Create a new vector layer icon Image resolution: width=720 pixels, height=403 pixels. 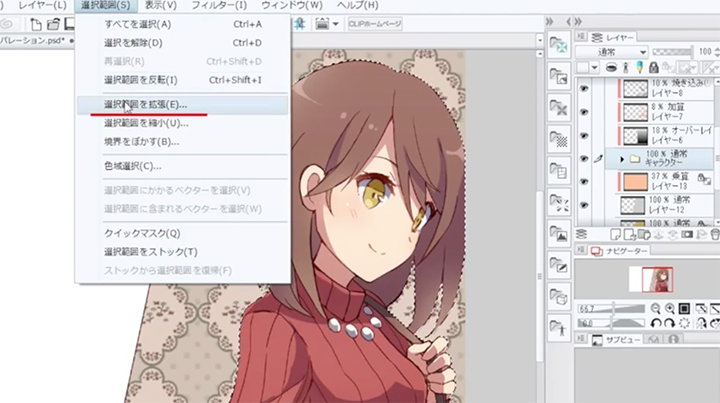pos(630,235)
